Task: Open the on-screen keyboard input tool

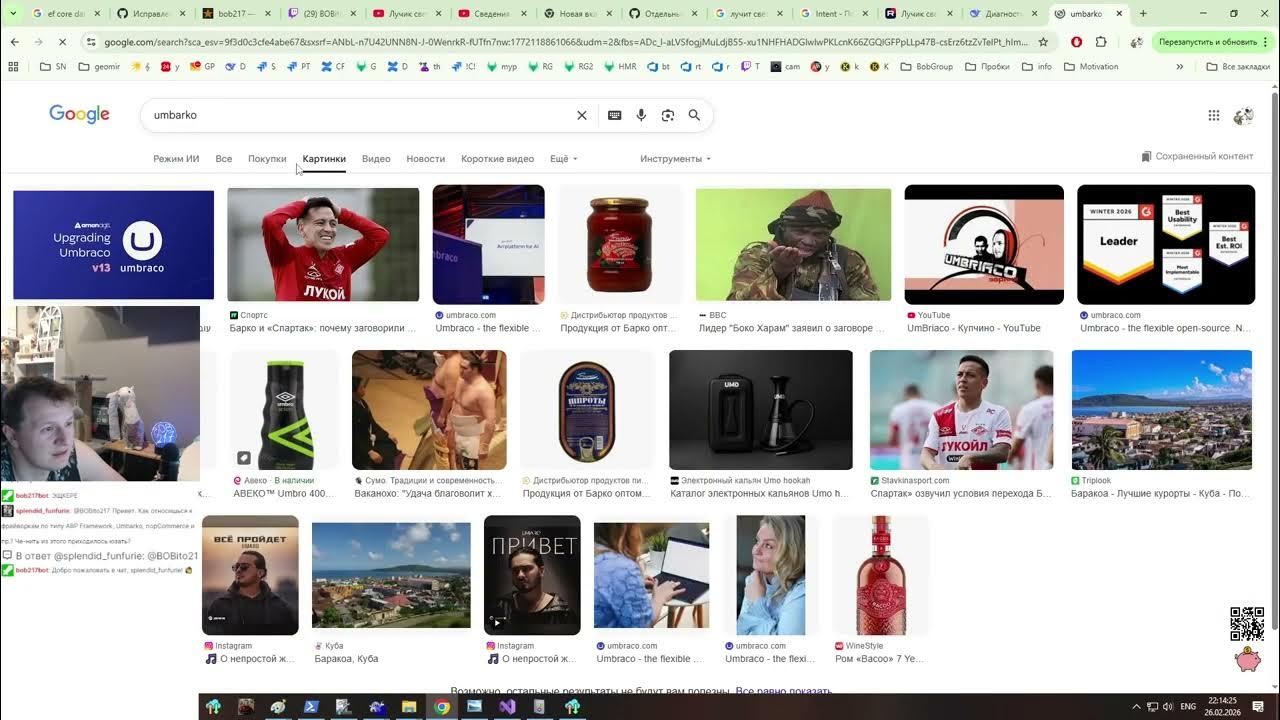Action: [615, 115]
